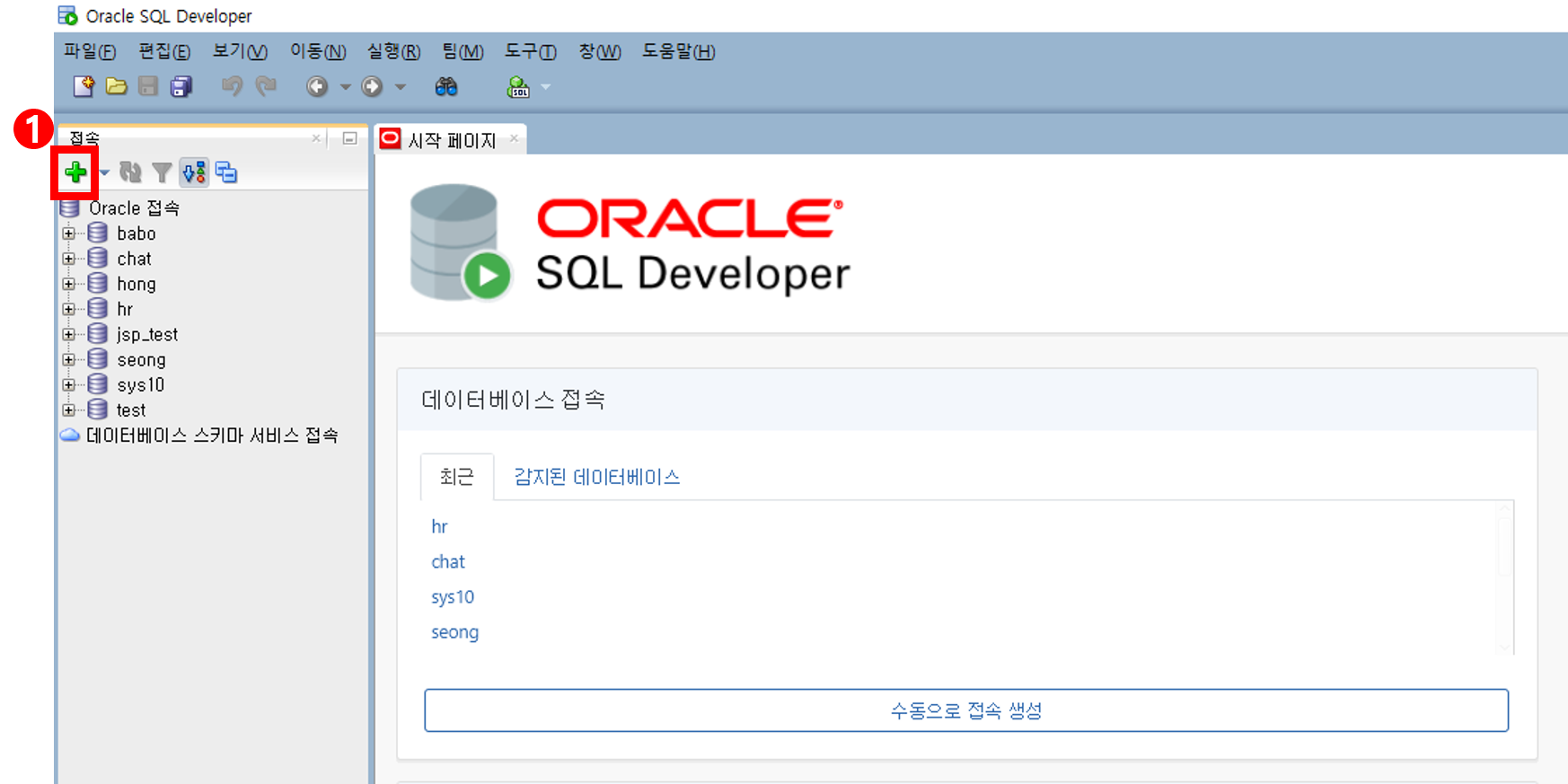Expand the sys10 connection node
This screenshot has width=1568, height=784.
click(68, 384)
